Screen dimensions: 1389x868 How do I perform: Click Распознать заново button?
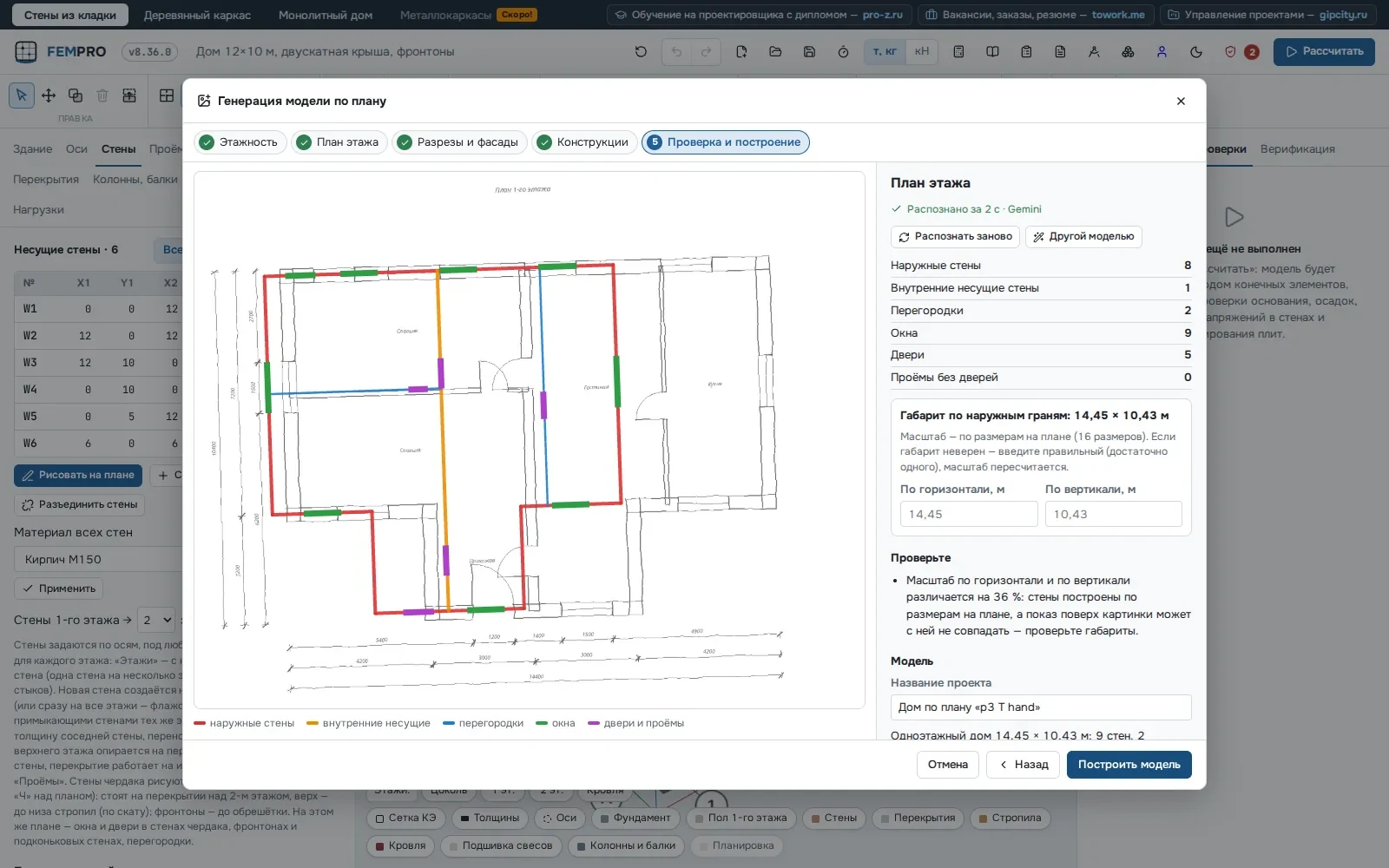click(x=955, y=236)
